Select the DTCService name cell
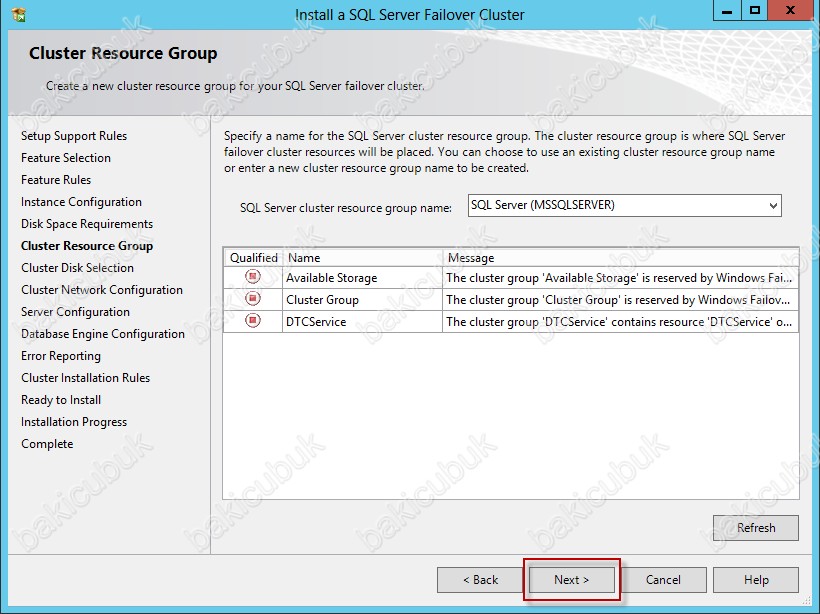This screenshot has width=820, height=614. pyautogui.click(x=362, y=322)
